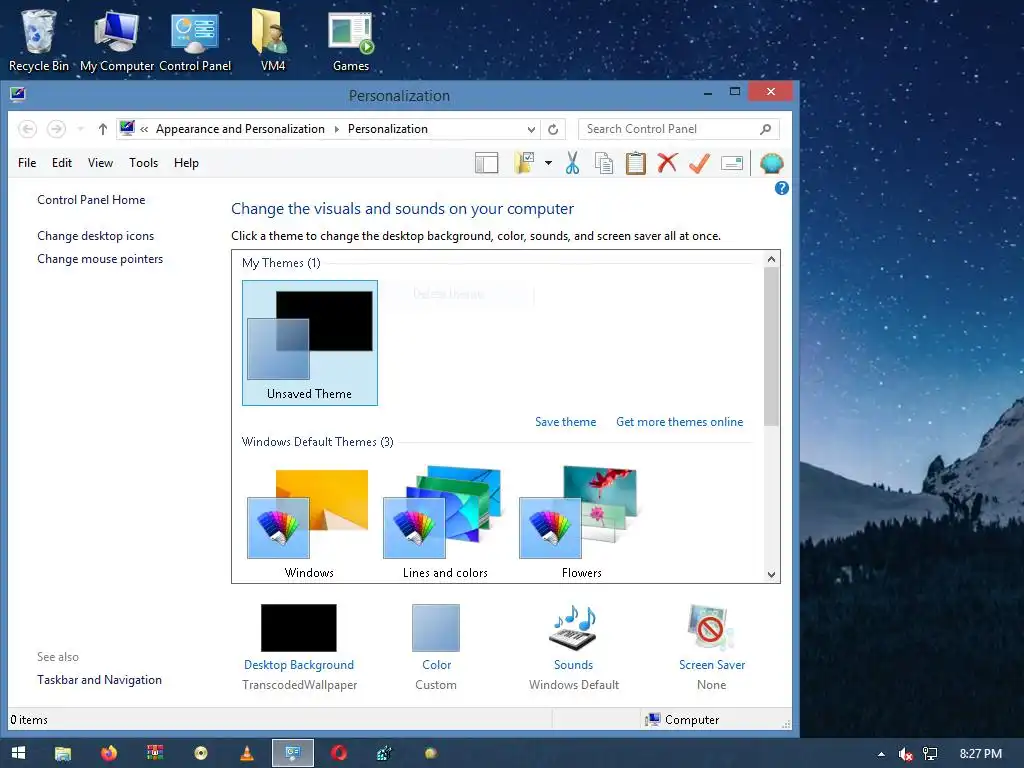
Task: Open the Color custom swatch
Action: pyautogui.click(x=436, y=628)
